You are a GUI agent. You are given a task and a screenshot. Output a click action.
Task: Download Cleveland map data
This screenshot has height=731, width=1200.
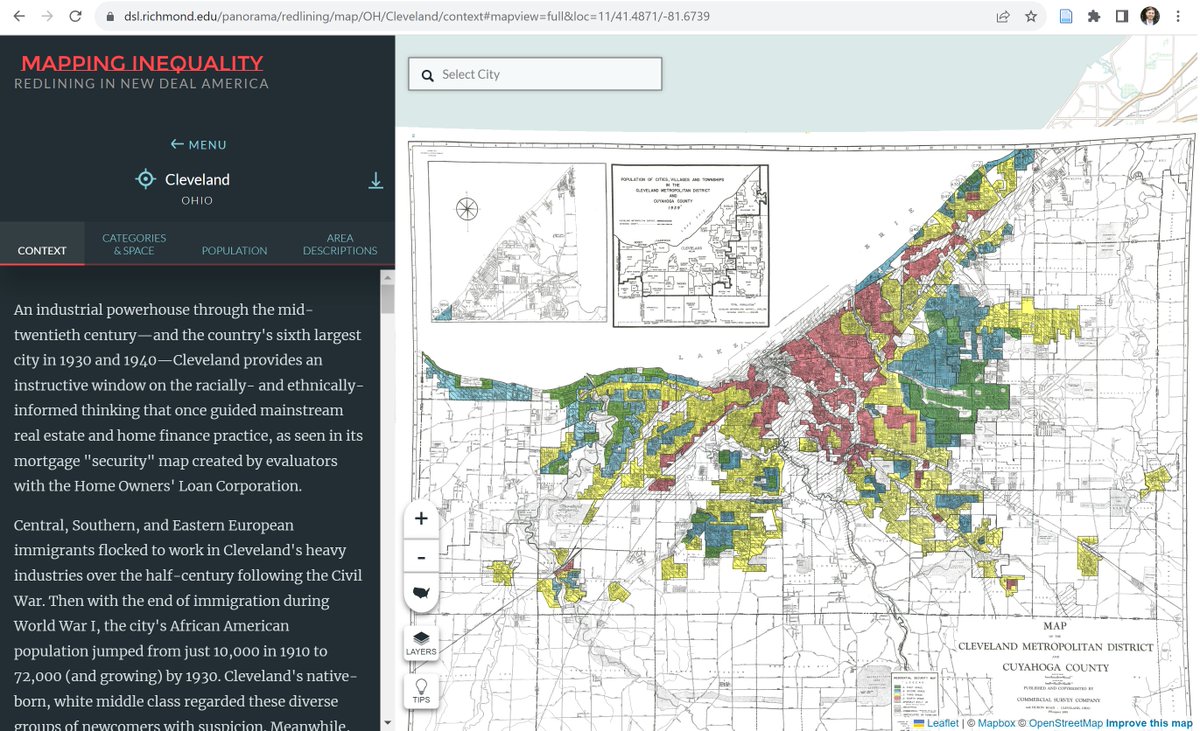376,180
